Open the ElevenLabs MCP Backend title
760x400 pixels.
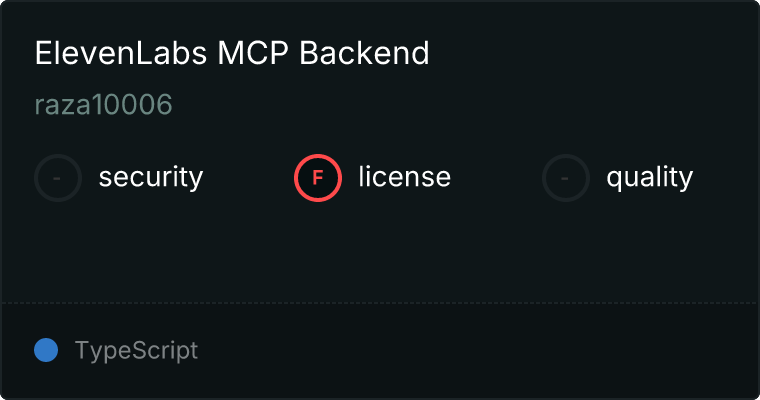coord(232,53)
